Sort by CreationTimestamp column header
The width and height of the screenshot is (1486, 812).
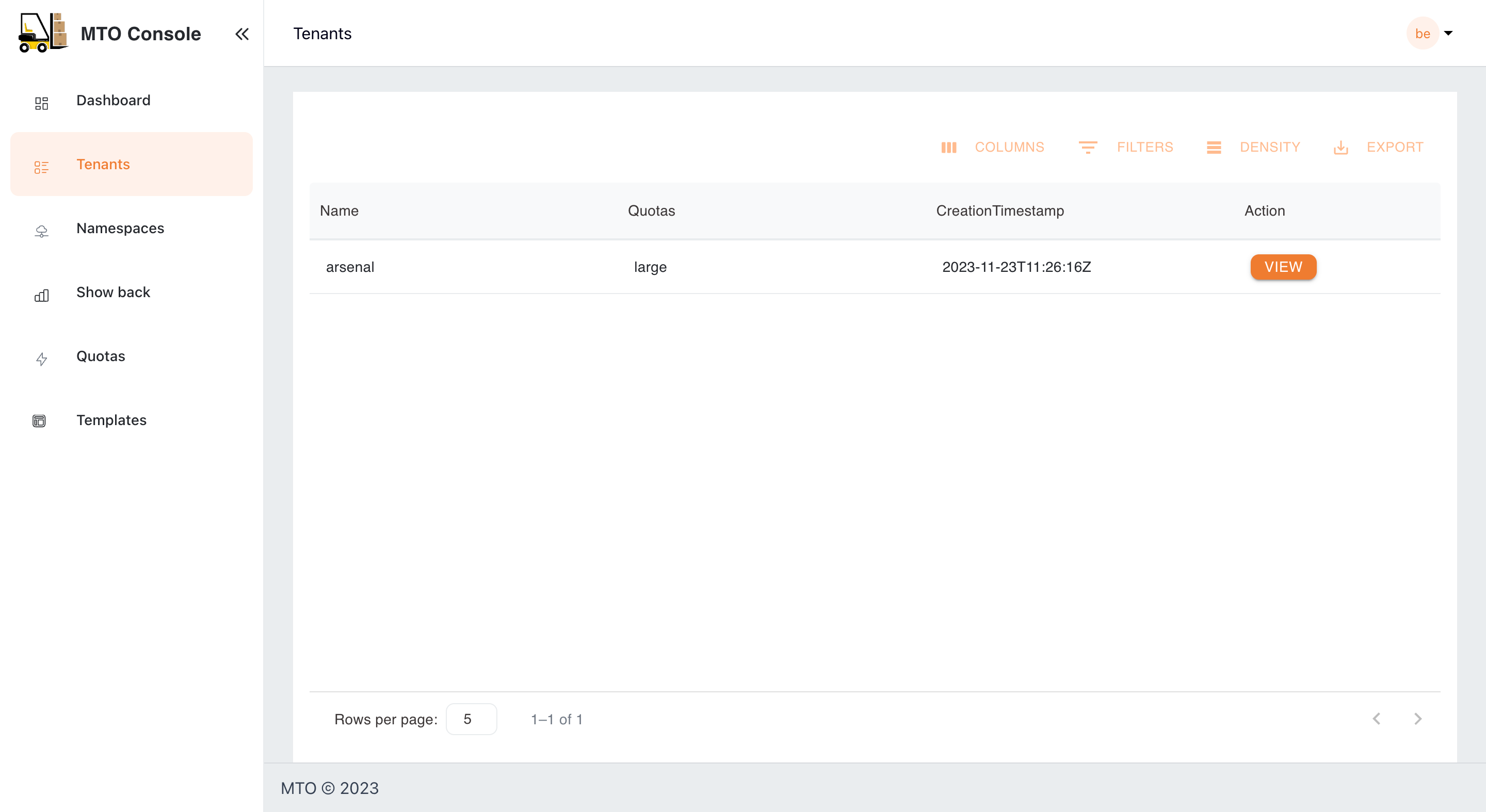coord(1000,211)
